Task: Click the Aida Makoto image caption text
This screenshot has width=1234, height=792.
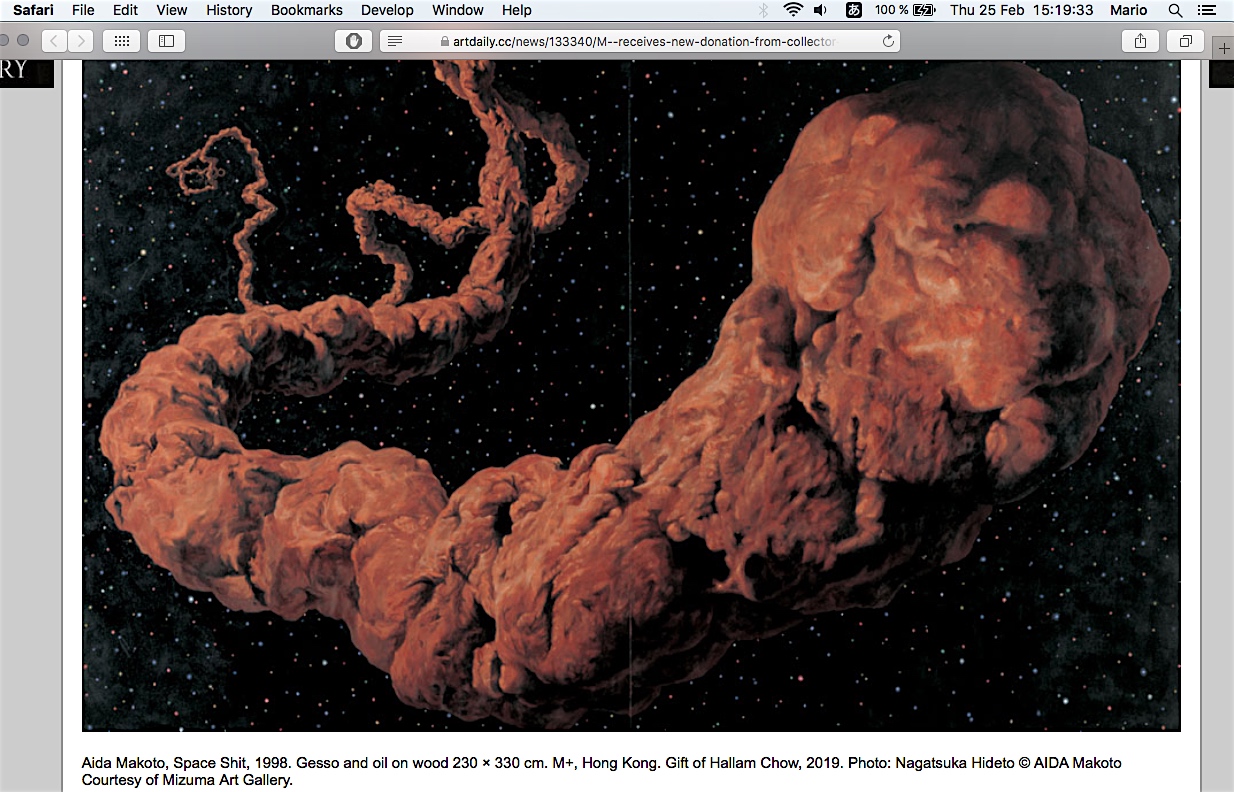Action: [601, 771]
